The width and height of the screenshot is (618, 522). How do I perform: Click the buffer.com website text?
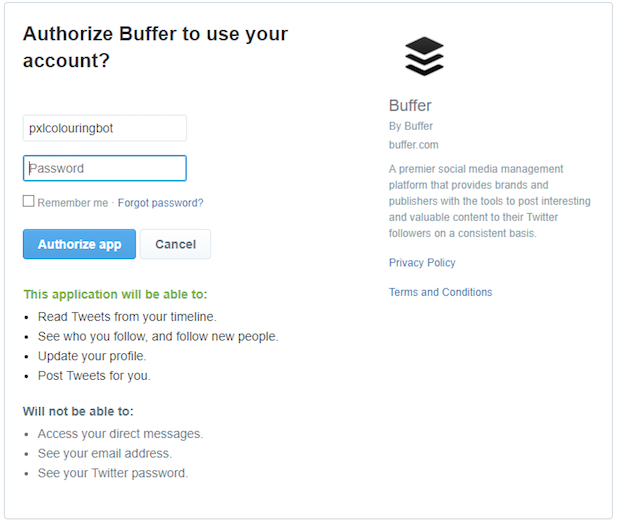[413, 145]
